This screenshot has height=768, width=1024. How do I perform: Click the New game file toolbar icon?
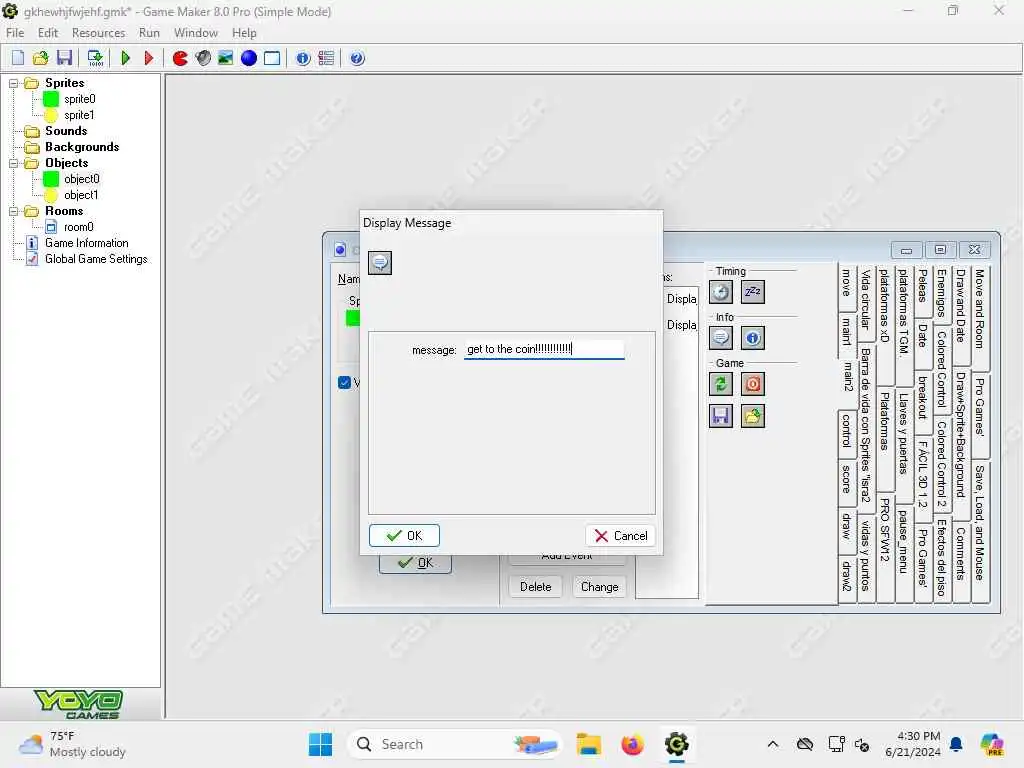[18, 58]
